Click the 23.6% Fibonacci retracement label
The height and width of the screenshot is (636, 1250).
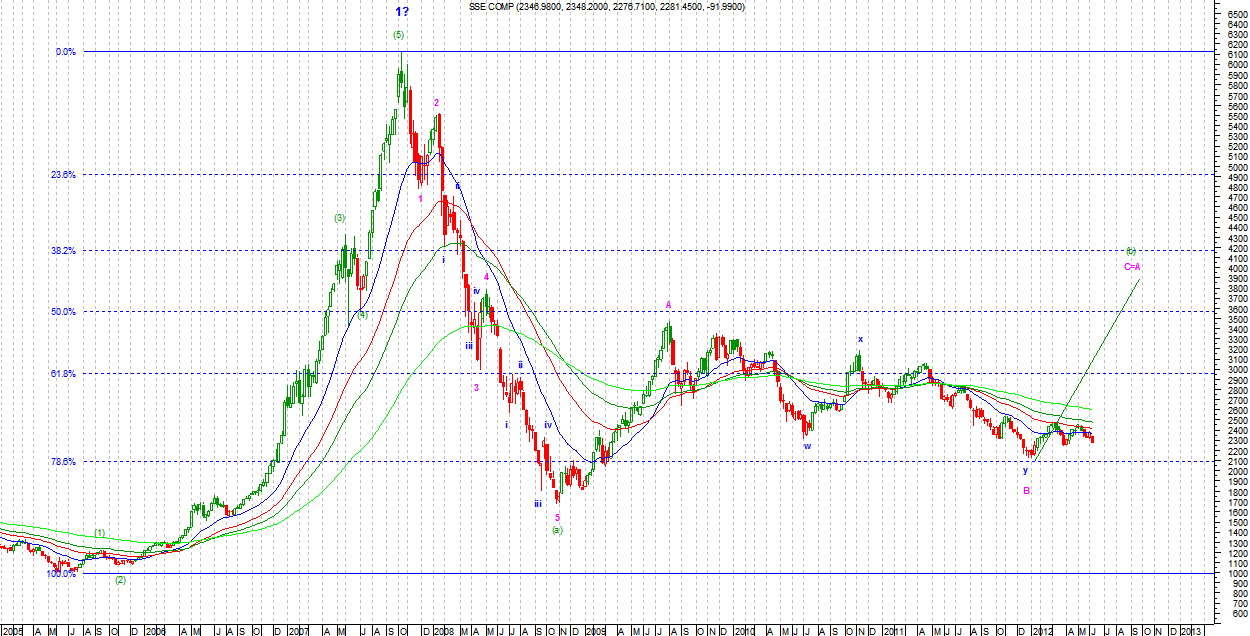tap(63, 174)
